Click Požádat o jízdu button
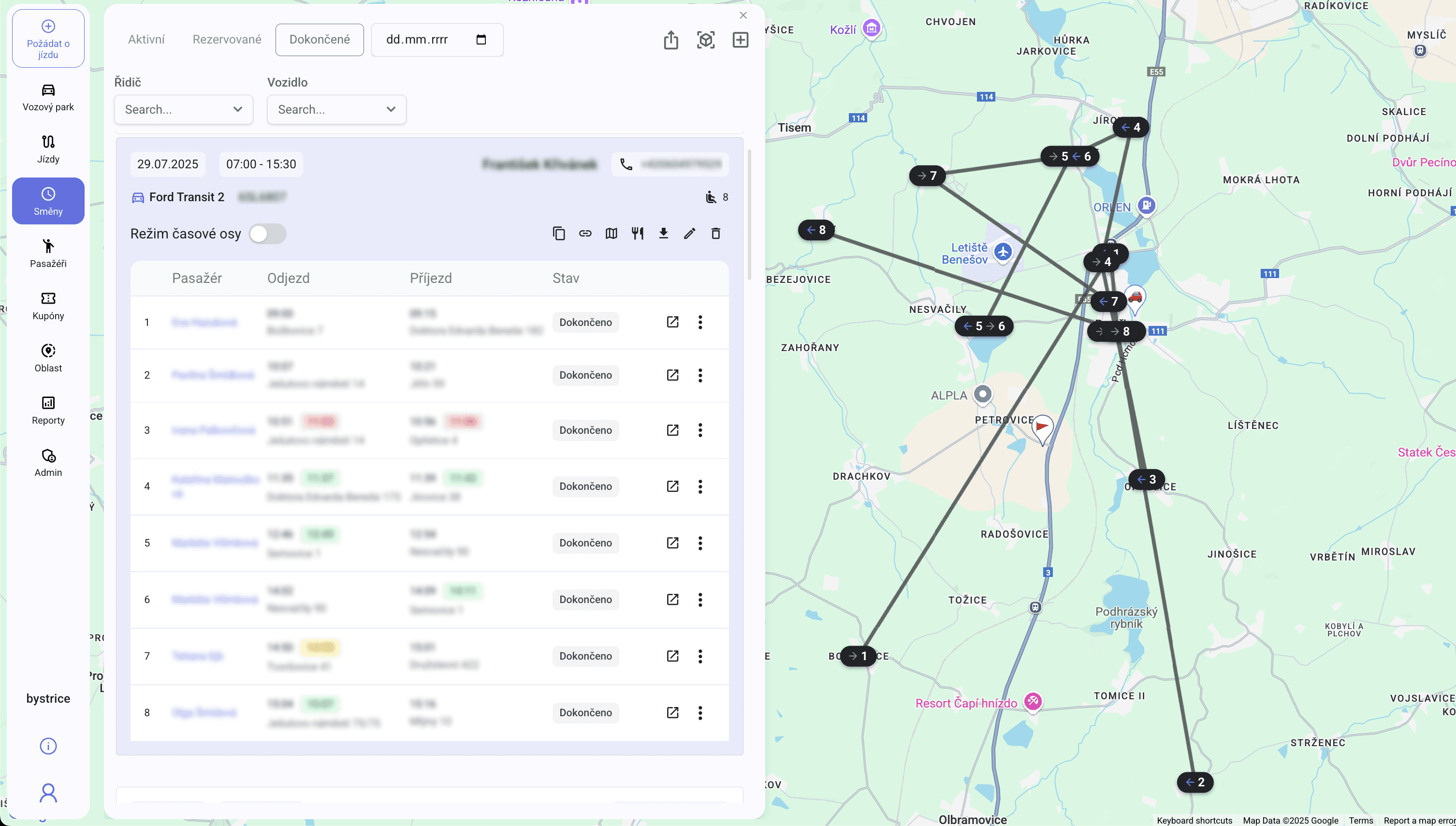The image size is (1456, 826). click(x=48, y=39)
